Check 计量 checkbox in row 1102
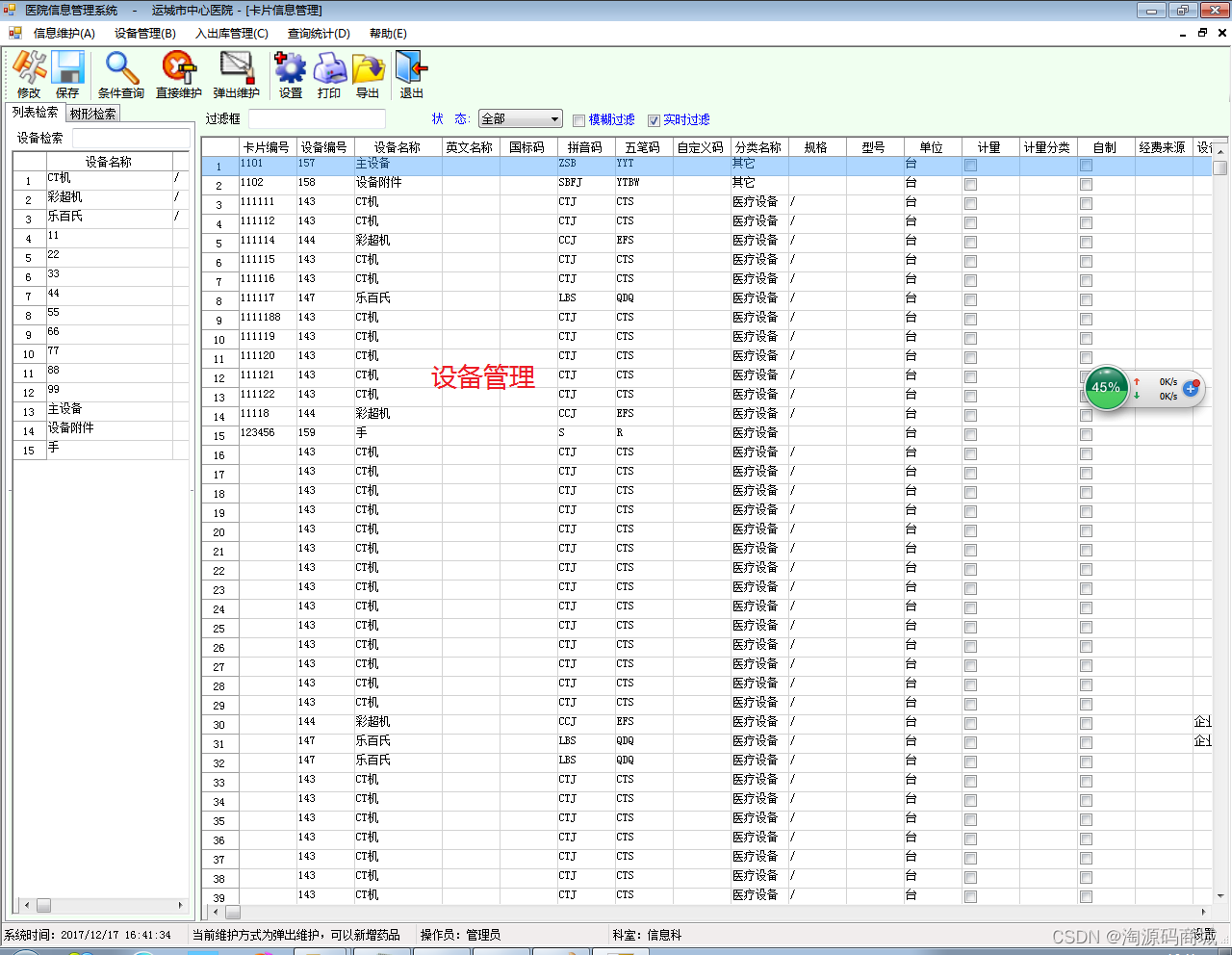Screen dimensions: 1232x955 [970, 185]
